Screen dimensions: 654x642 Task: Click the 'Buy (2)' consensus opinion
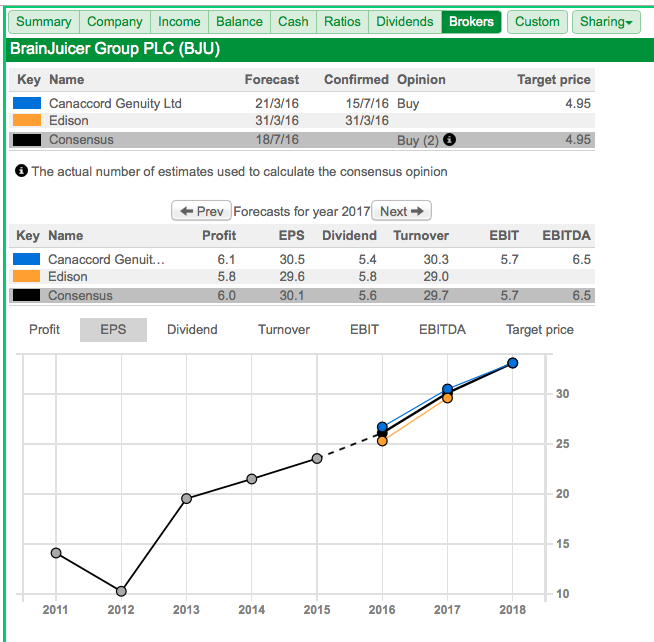(x=418, y=140)
